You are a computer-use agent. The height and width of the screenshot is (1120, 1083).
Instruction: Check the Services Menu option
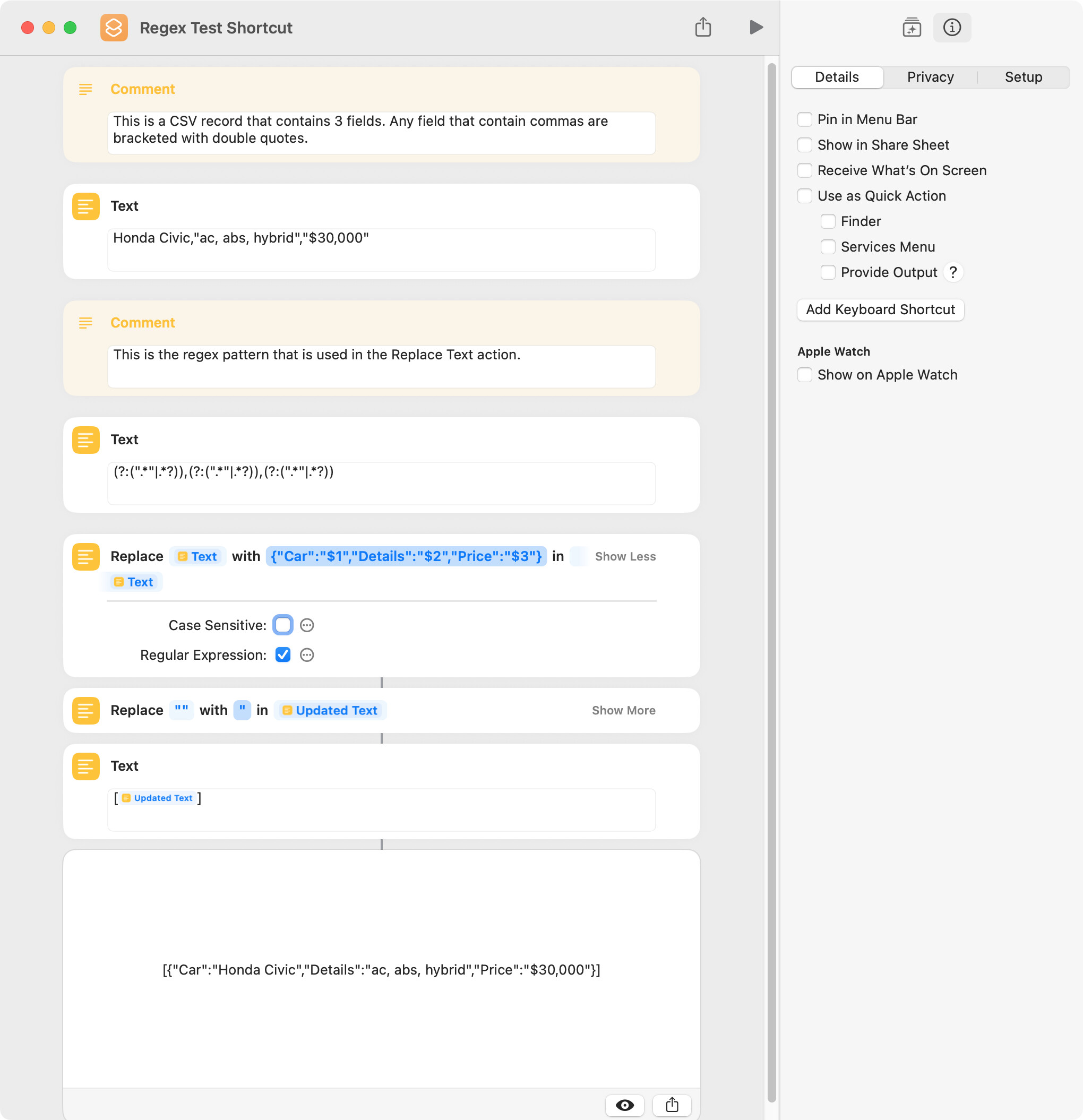(828, 247)
